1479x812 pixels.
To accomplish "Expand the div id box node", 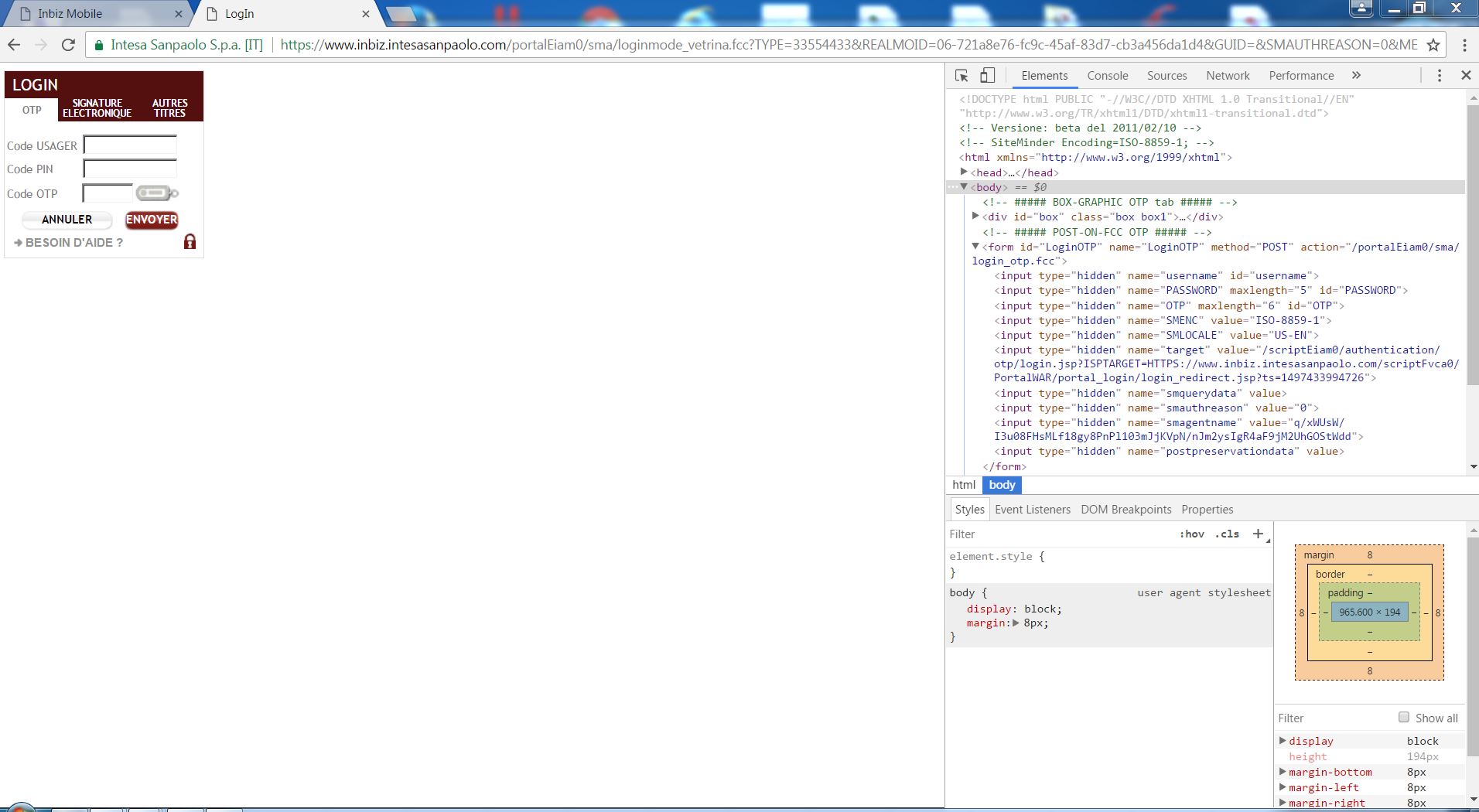I will click(x=975, y=217).
